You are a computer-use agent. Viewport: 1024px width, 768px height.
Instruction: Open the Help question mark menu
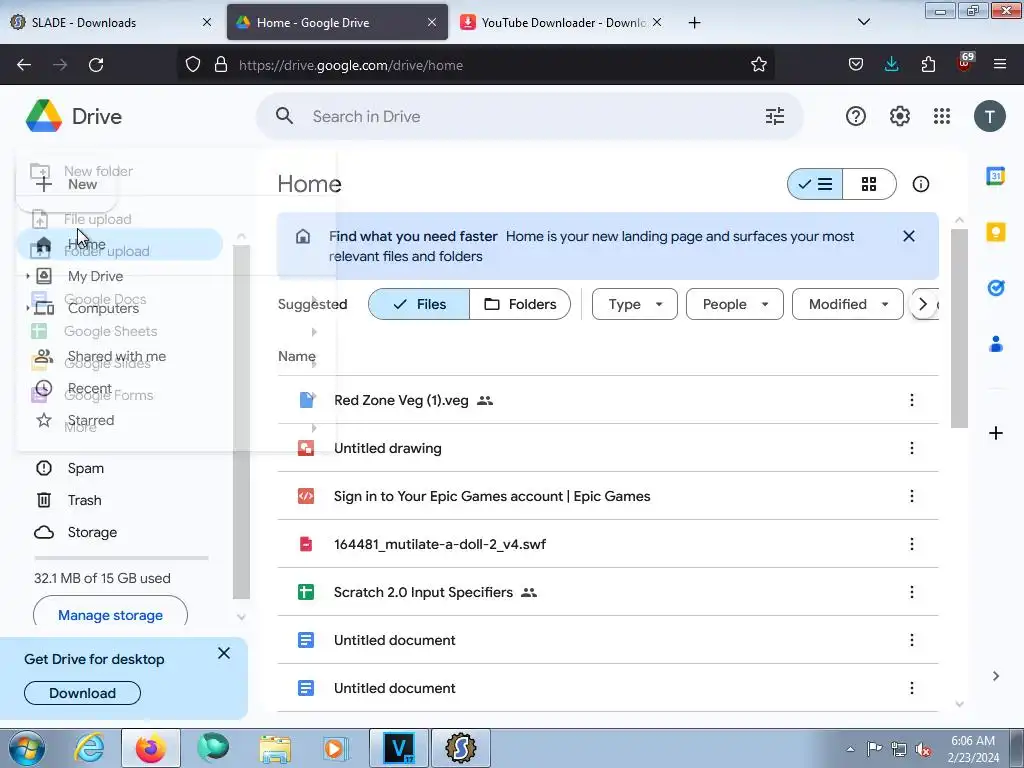(x=856, y=116)
